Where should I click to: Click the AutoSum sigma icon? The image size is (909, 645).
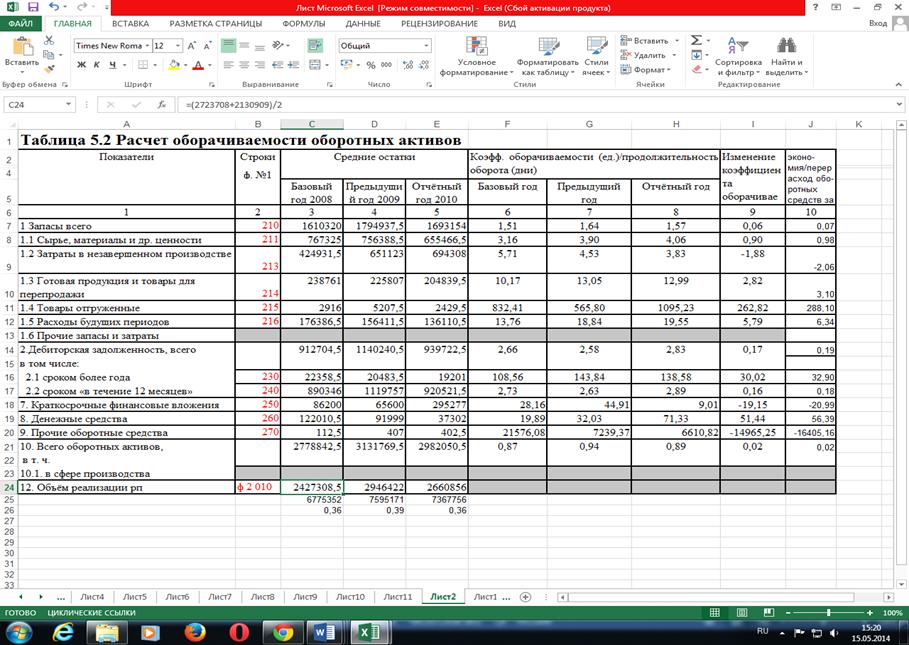696,40
